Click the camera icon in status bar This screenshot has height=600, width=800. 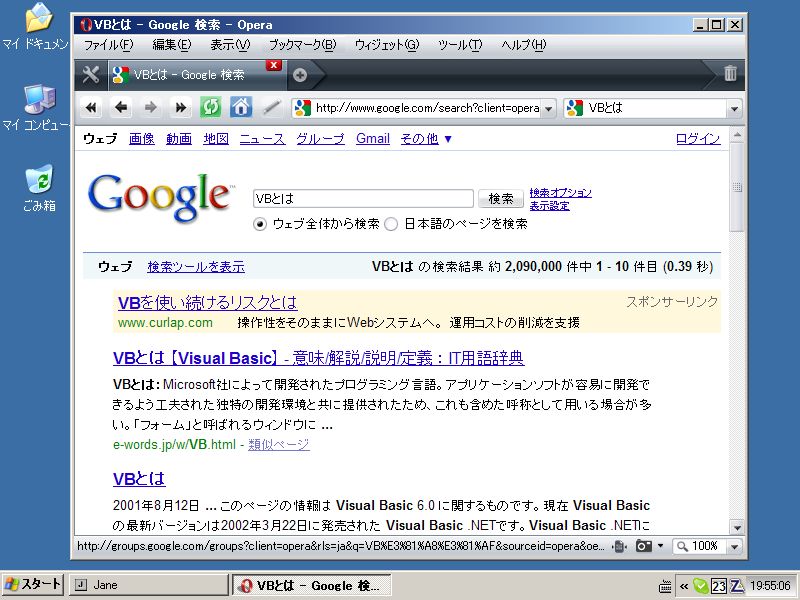pos(644,546)
